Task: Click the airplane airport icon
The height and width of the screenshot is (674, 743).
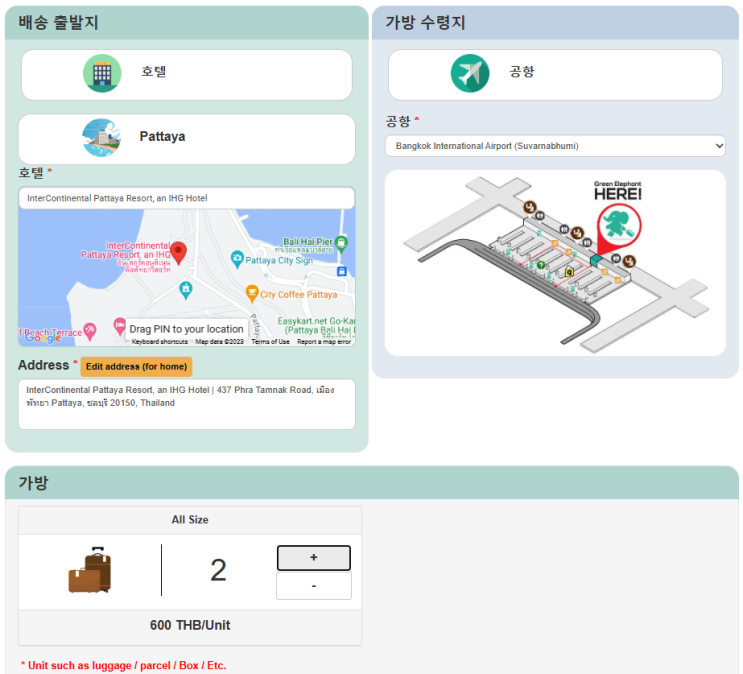Action: tap(470, 73)
